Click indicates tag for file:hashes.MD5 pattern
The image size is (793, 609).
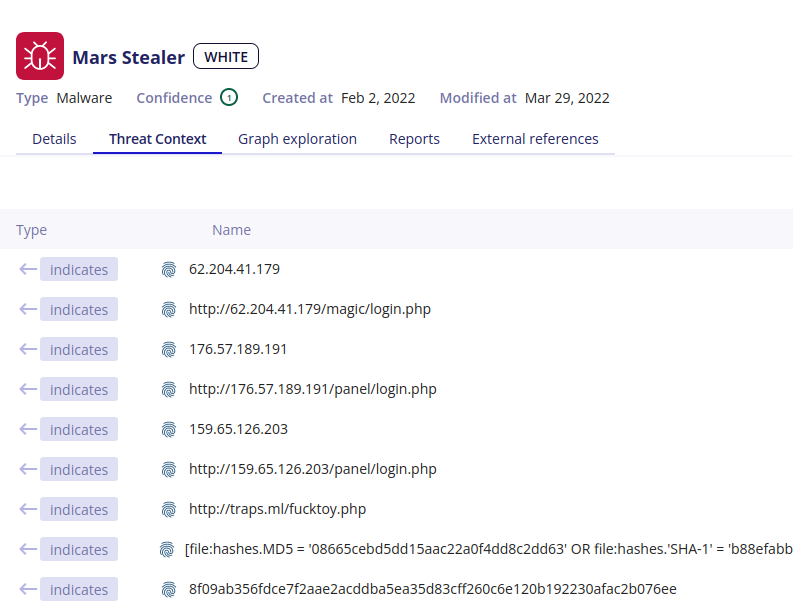coord(79,549)
